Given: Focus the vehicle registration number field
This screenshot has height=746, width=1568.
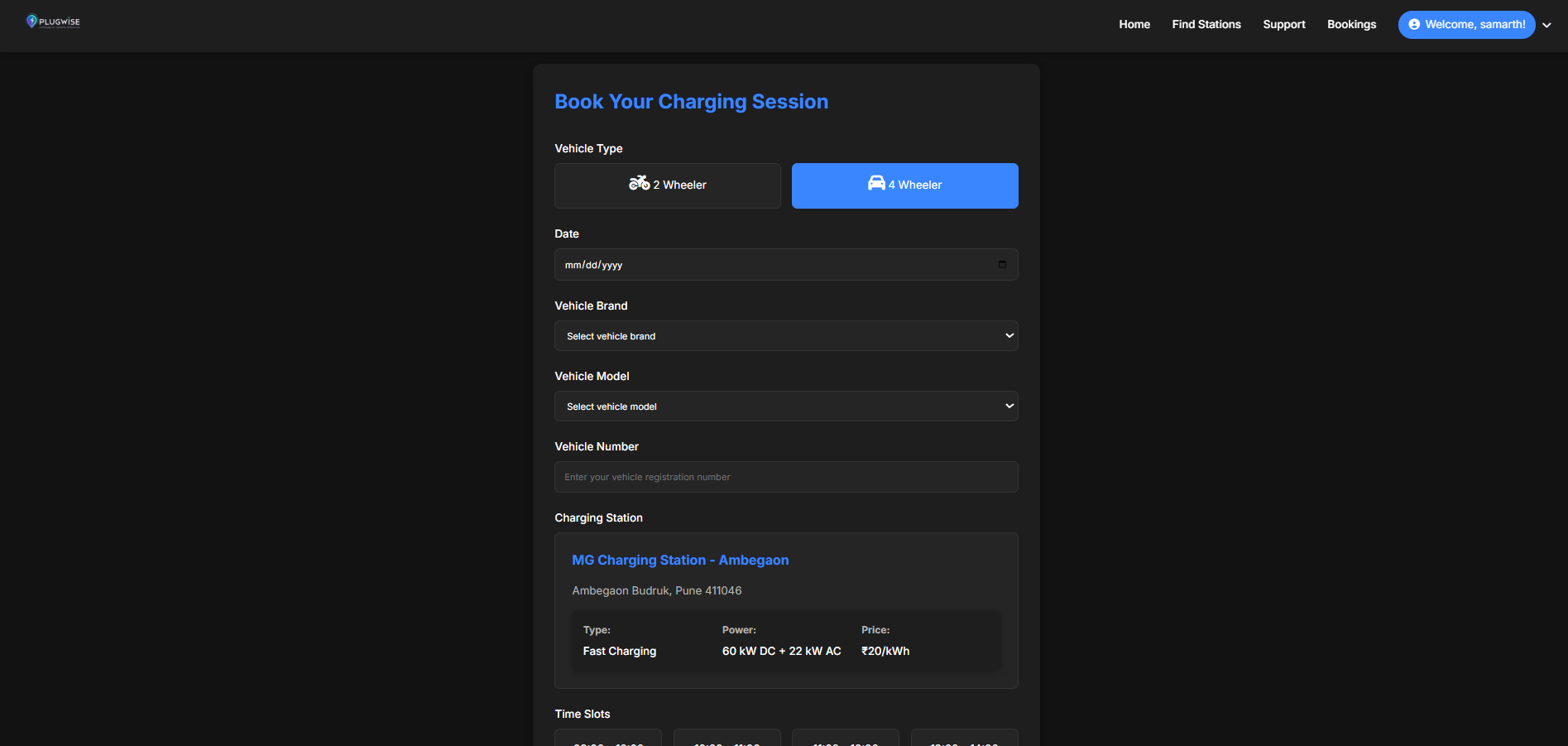Looking at the screenshot, I should pyautogui.click(x=785, y=477).
